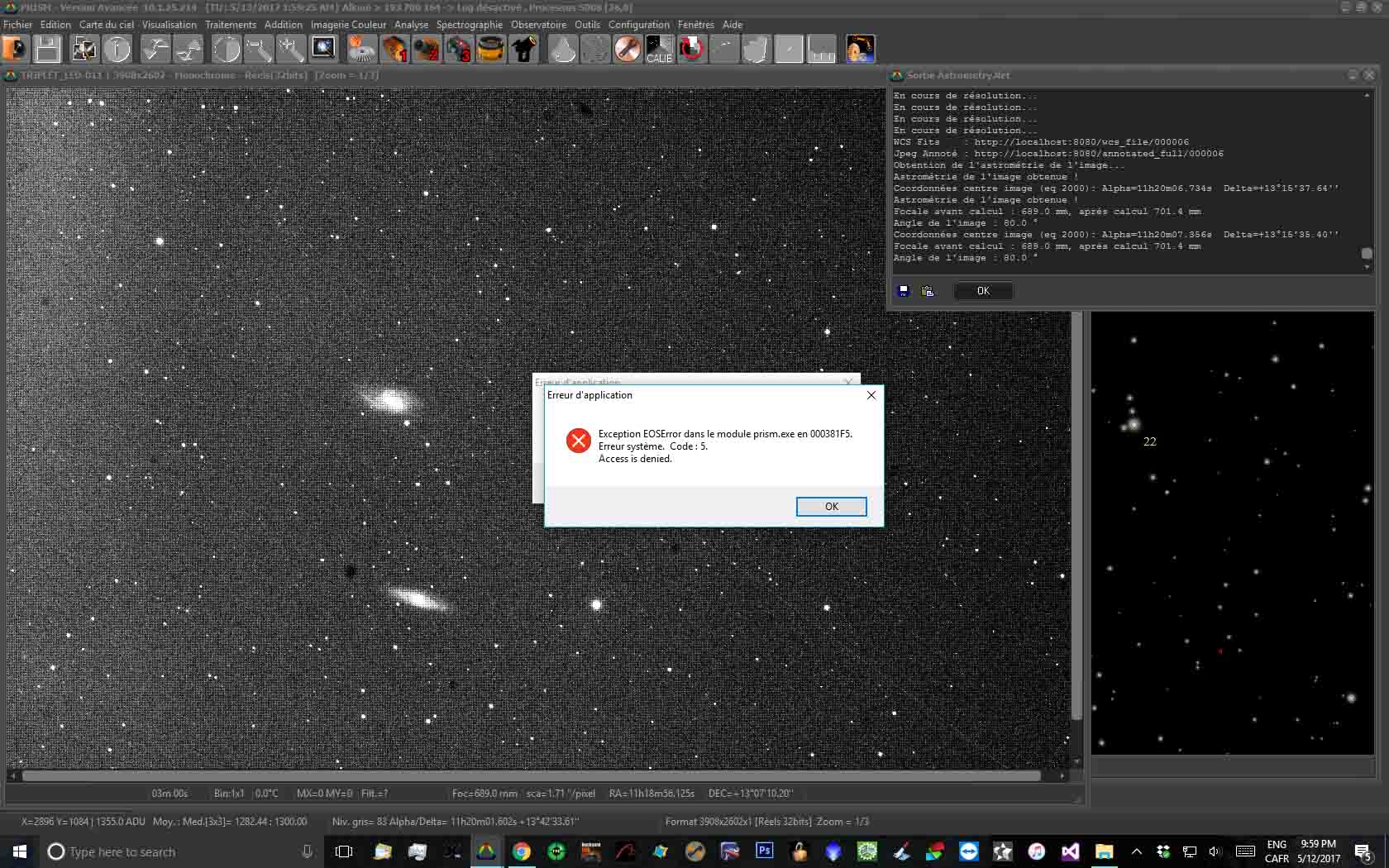Open the Traitements menu
Image resolution: width=1389 pixels, height=868 pixels.
click(x=231, y=25)
